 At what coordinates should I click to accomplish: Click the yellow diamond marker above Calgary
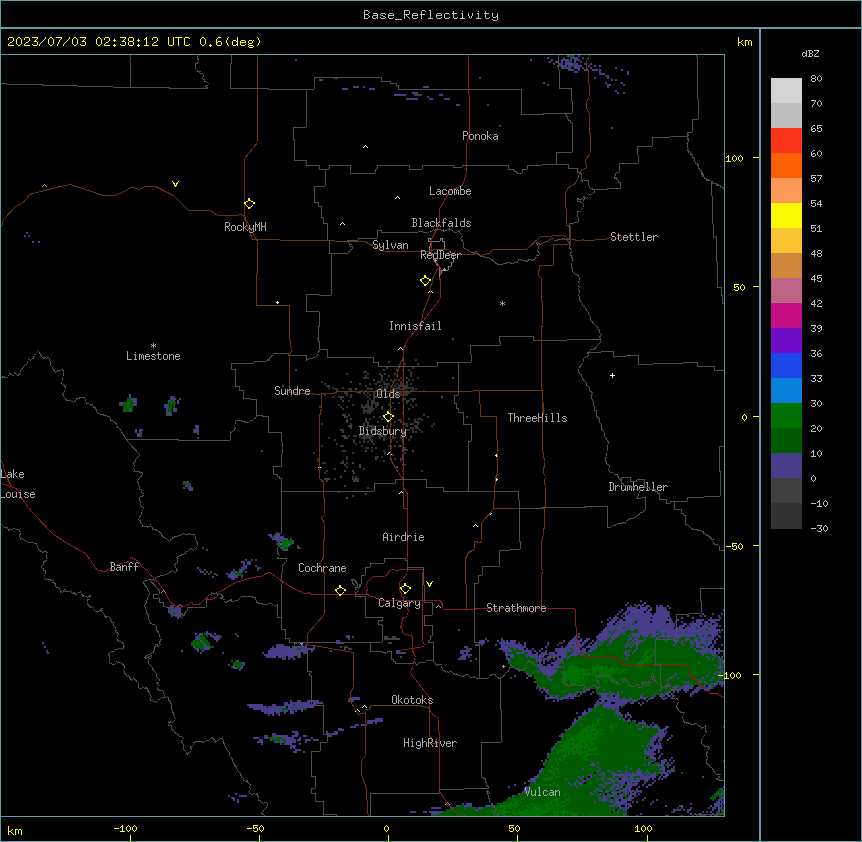coord(405,589)
